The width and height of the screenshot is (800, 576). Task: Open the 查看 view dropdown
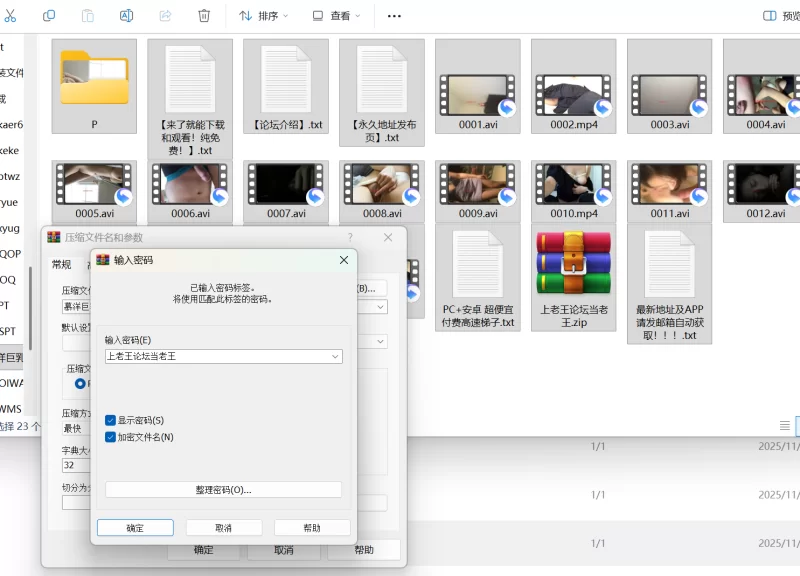tap(336, 16)
